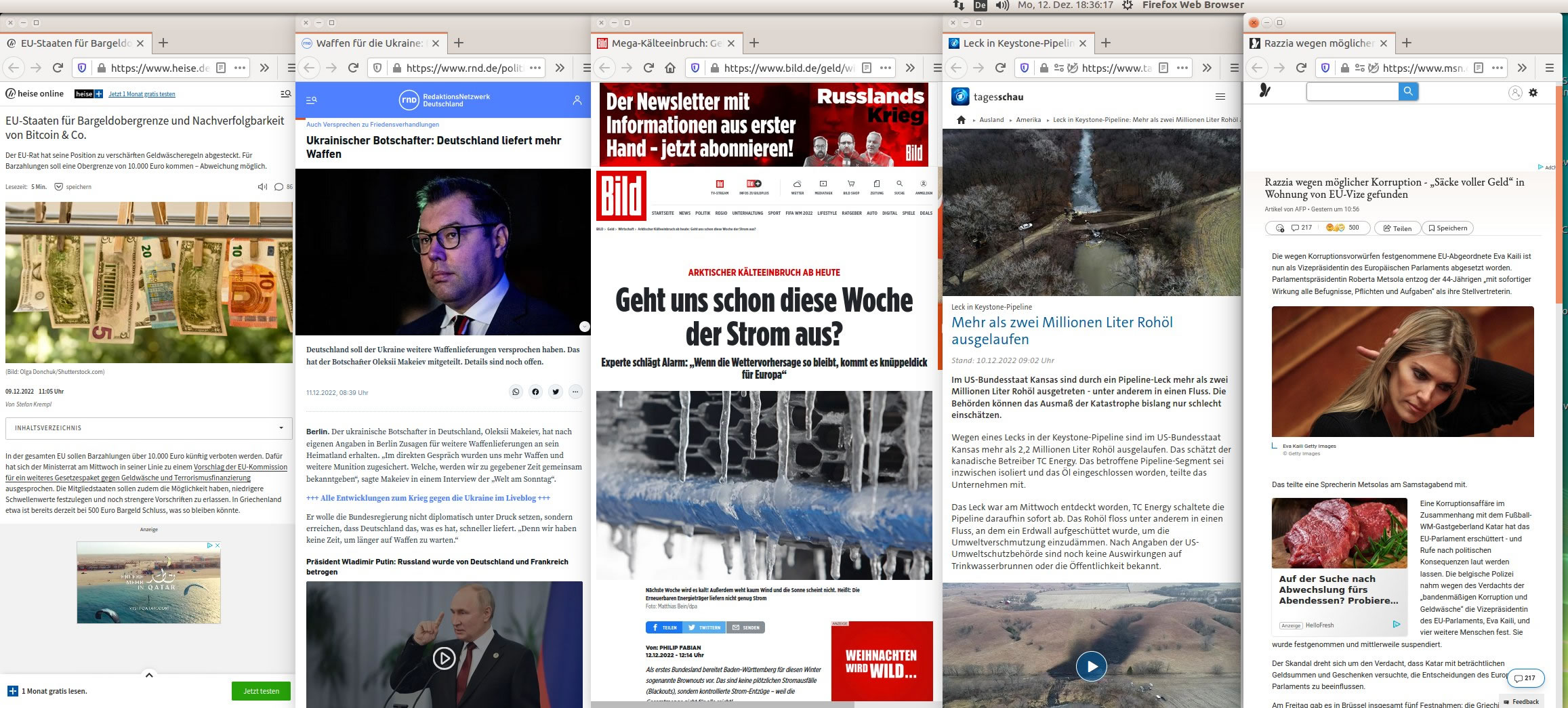1568x708 pixels.
Task: Open the tagesschau hamburger menu
Action: click(x=1220, y=97)
